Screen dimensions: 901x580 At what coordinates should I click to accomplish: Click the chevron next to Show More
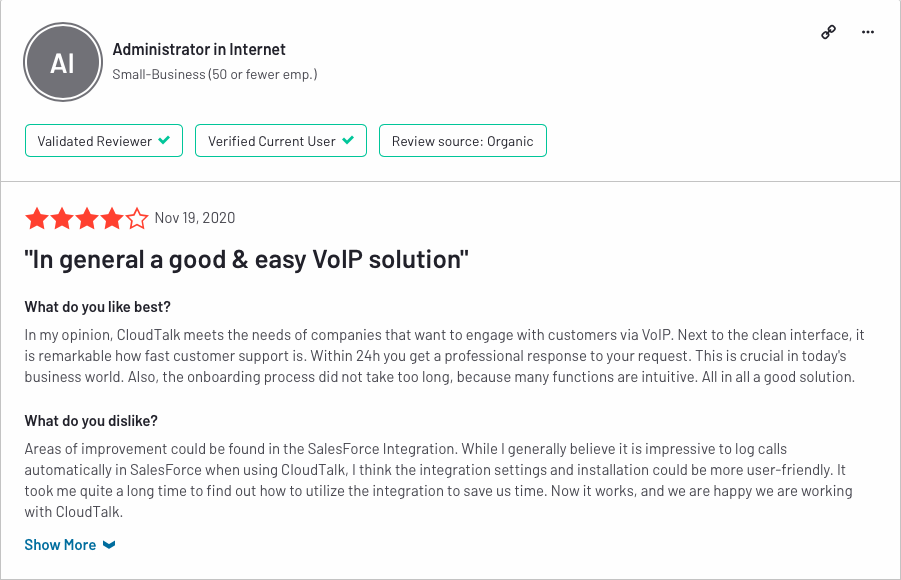coord(109,544)
